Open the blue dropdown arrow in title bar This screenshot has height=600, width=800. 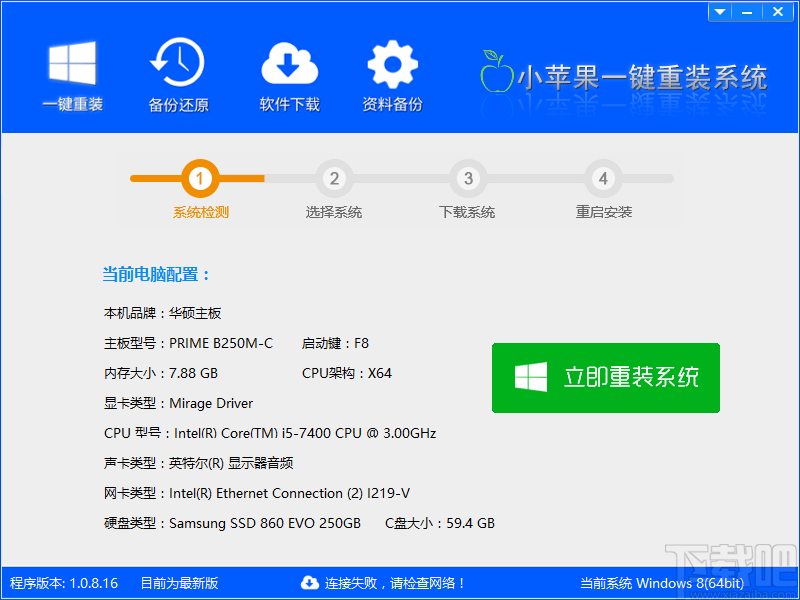719,11
